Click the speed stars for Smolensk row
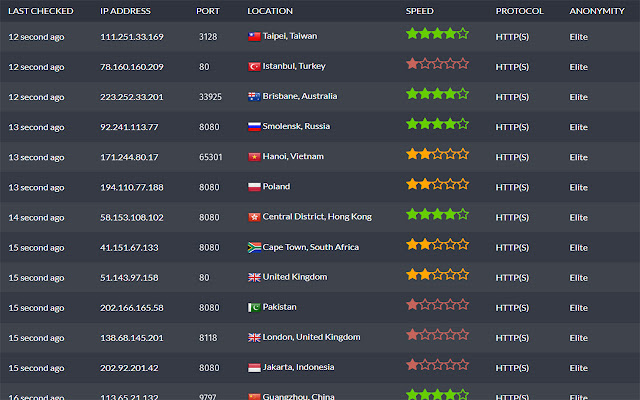640x400 pixels. click(437, 124)
